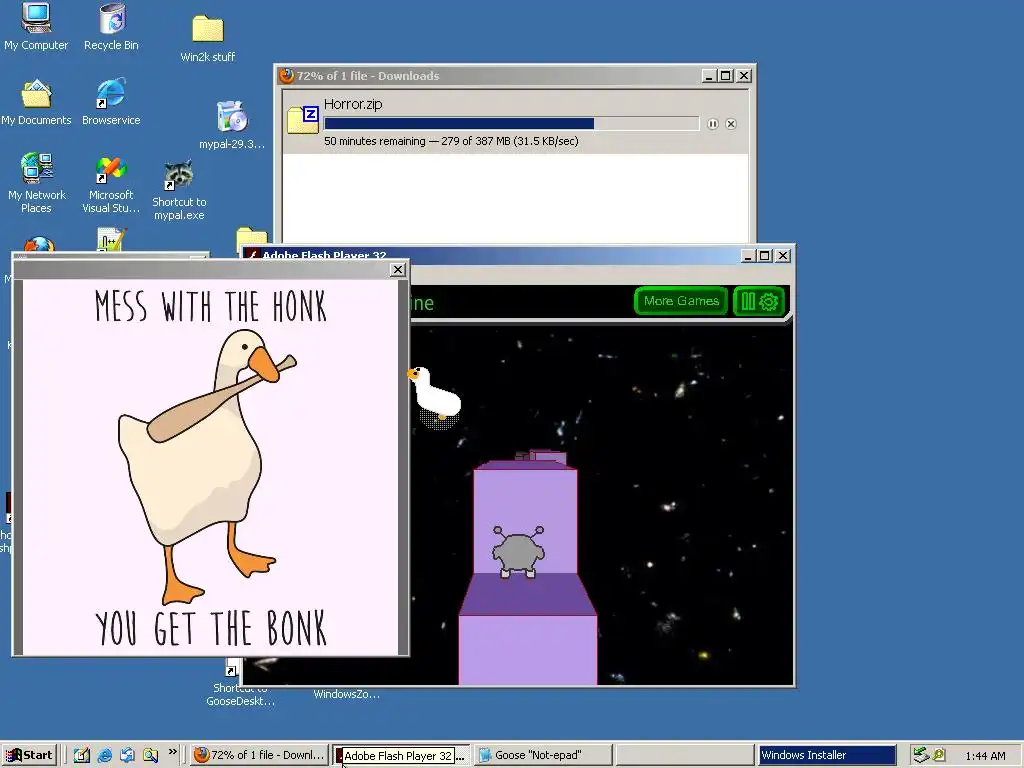The height and width of the screenshot is (768, 1024).
Task: Click the Outlook Express quick launch icon
Action: click(x=127, y=756)
